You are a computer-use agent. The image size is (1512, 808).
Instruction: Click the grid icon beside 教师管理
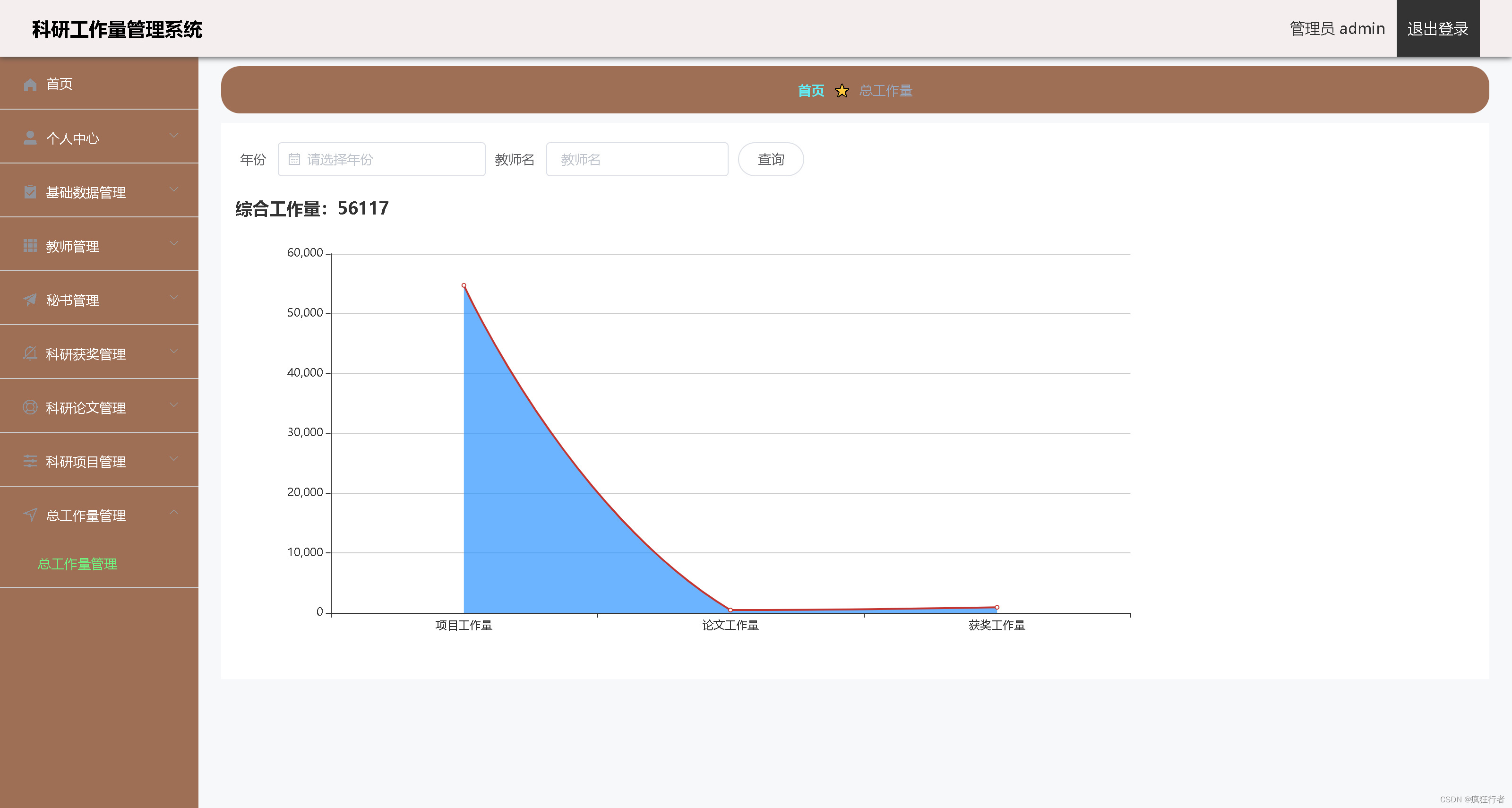tap(30, 246)
